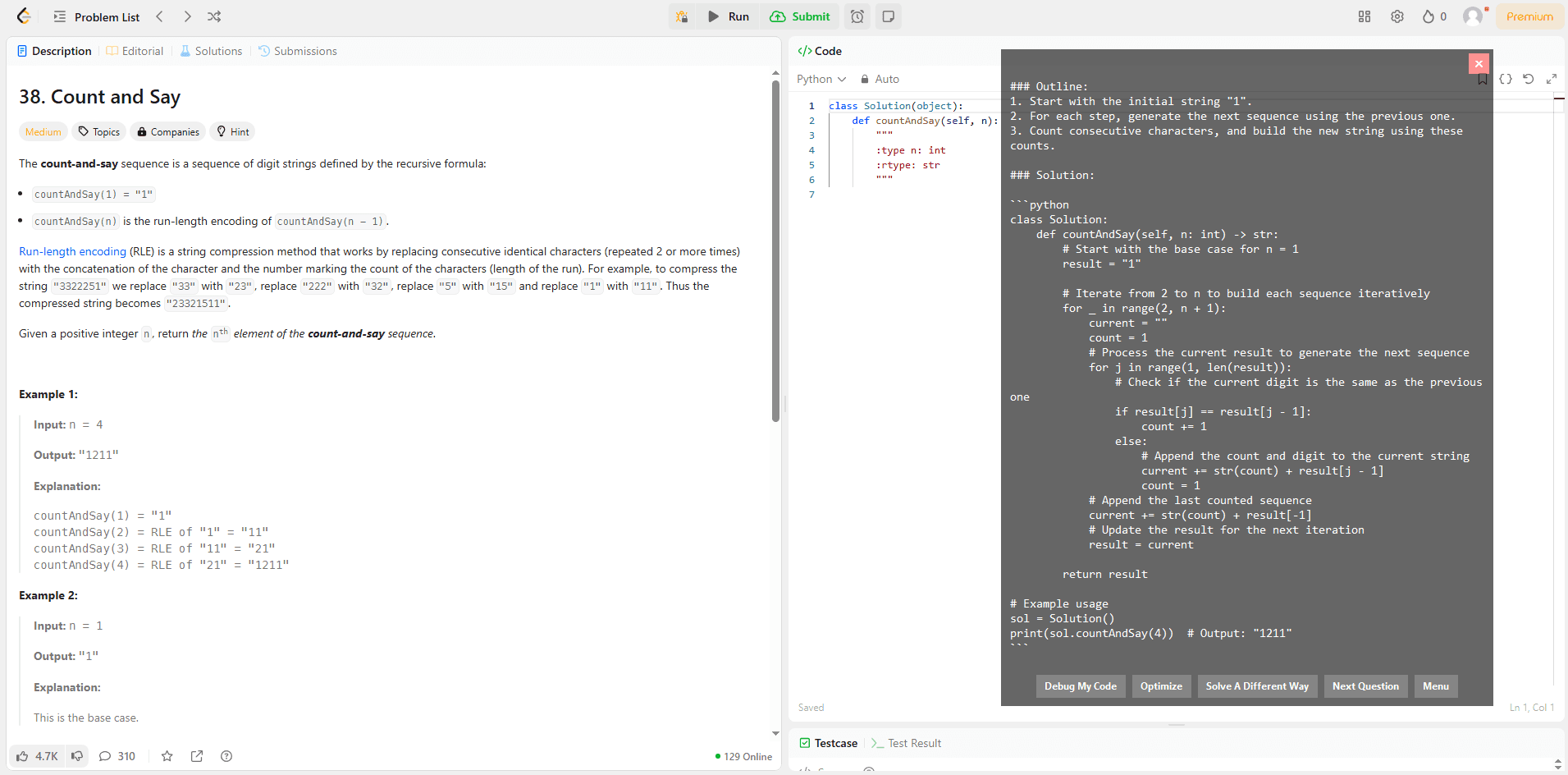Open settings gear icon
Image resolution: width=1568 pixels, height=775 pixels.
1397,16
